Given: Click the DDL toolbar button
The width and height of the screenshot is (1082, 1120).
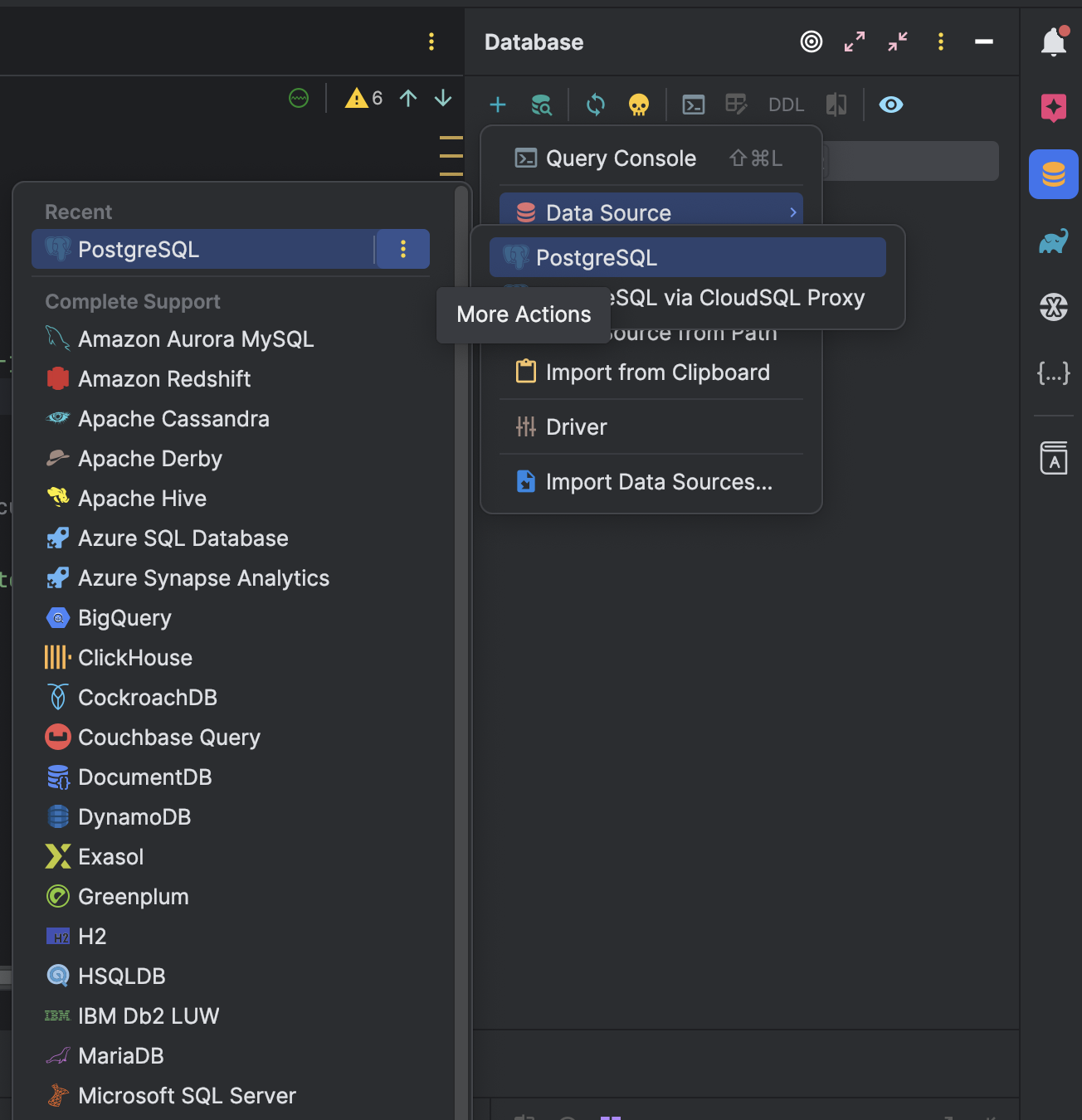Looking at the screenshot, I should [787, 105].
